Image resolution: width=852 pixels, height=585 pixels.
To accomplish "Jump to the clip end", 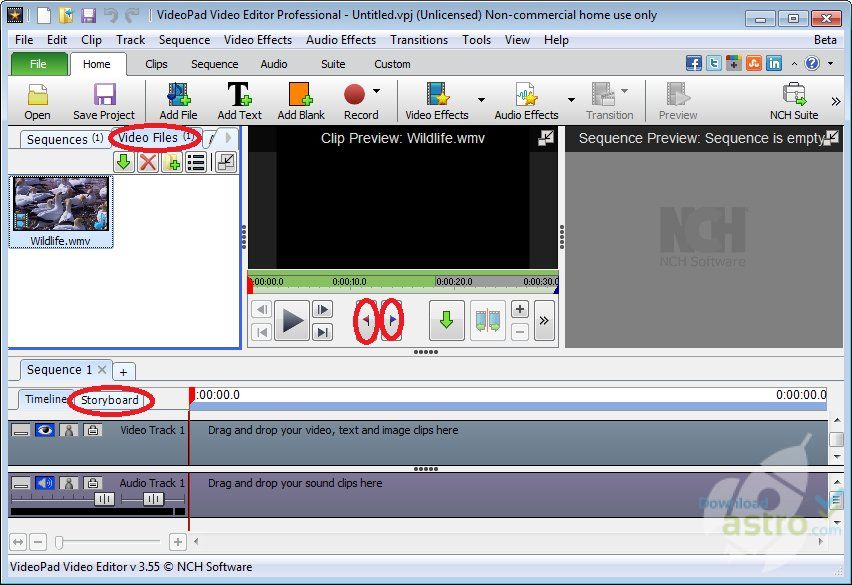I will 322,332.
